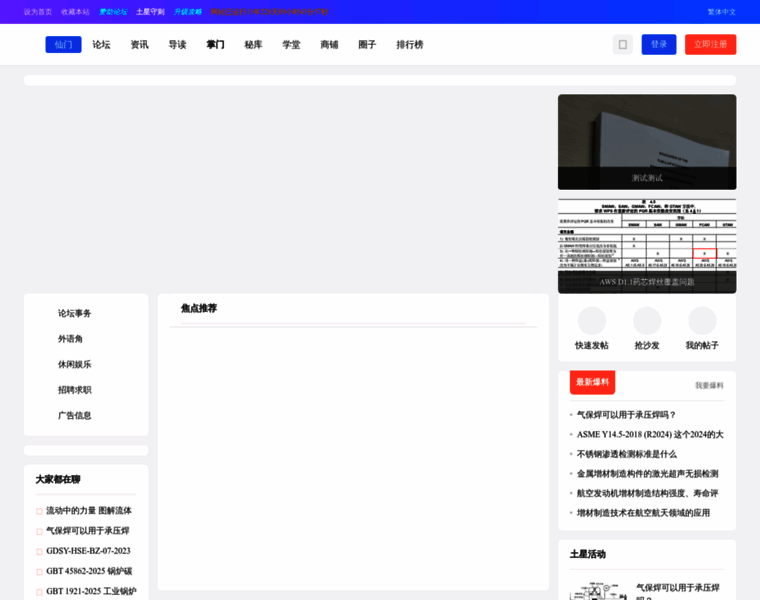Open 航空发动机增材制造结构强度 post
This screenshot has width=760, height=600.
[x=648, y=493]
